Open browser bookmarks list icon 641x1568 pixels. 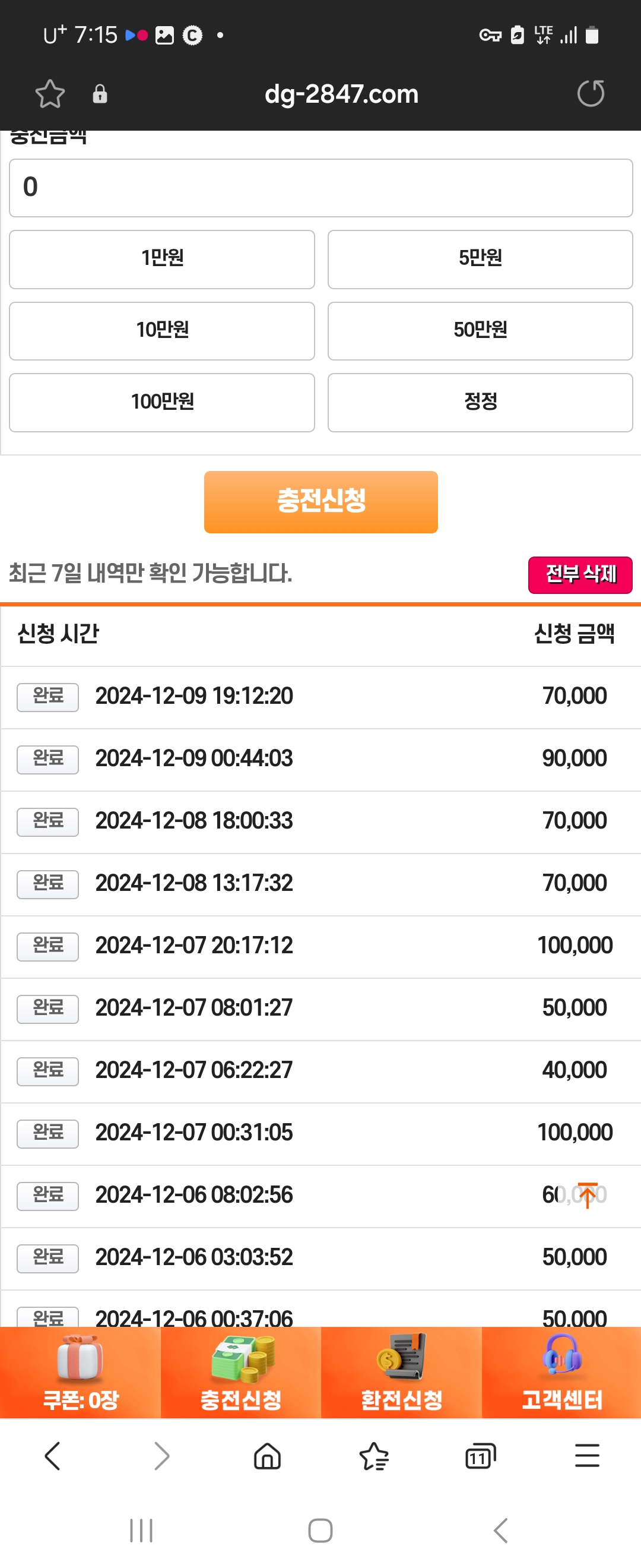pyautogui.click(x=374, y=1456)
